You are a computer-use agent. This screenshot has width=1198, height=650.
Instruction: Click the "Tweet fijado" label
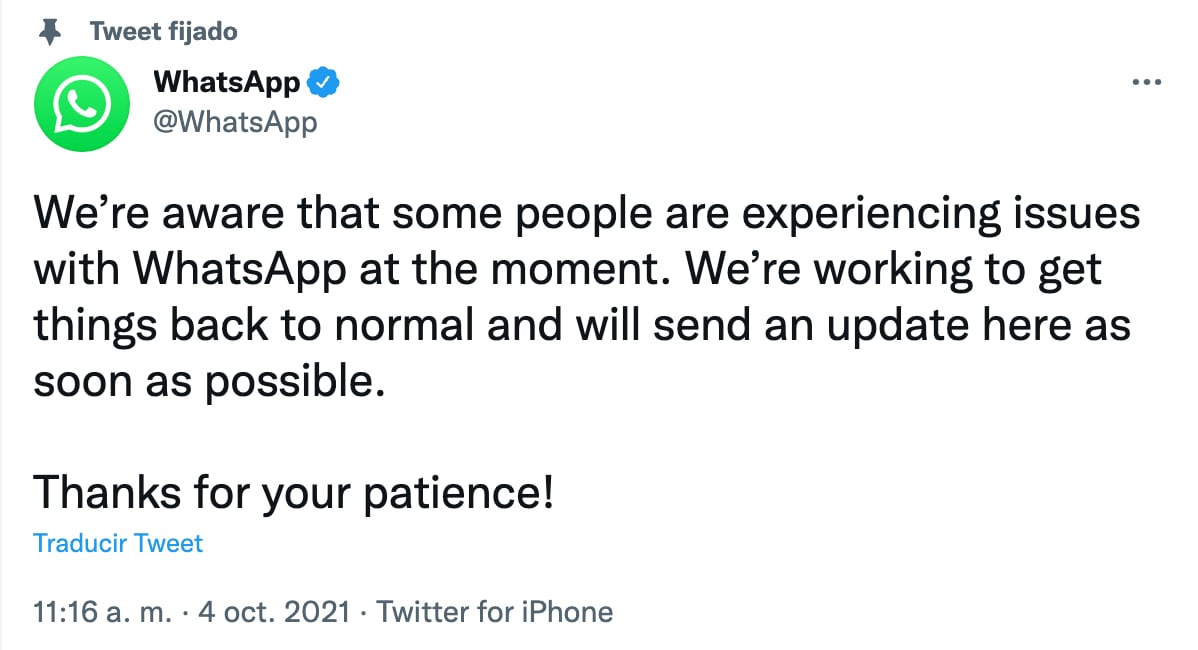point(163,32)
